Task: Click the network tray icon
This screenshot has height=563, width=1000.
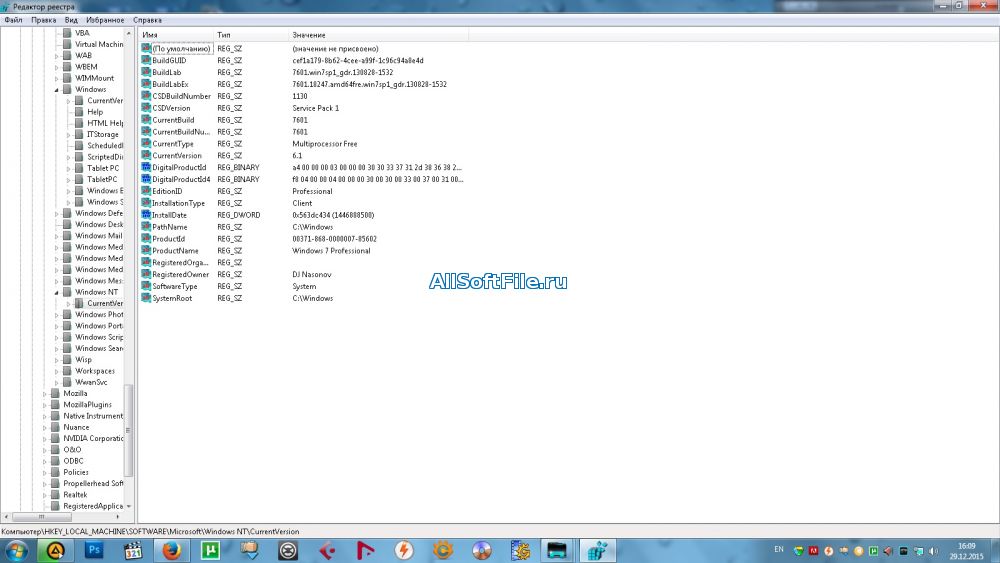Action: (x=918, y=551)
